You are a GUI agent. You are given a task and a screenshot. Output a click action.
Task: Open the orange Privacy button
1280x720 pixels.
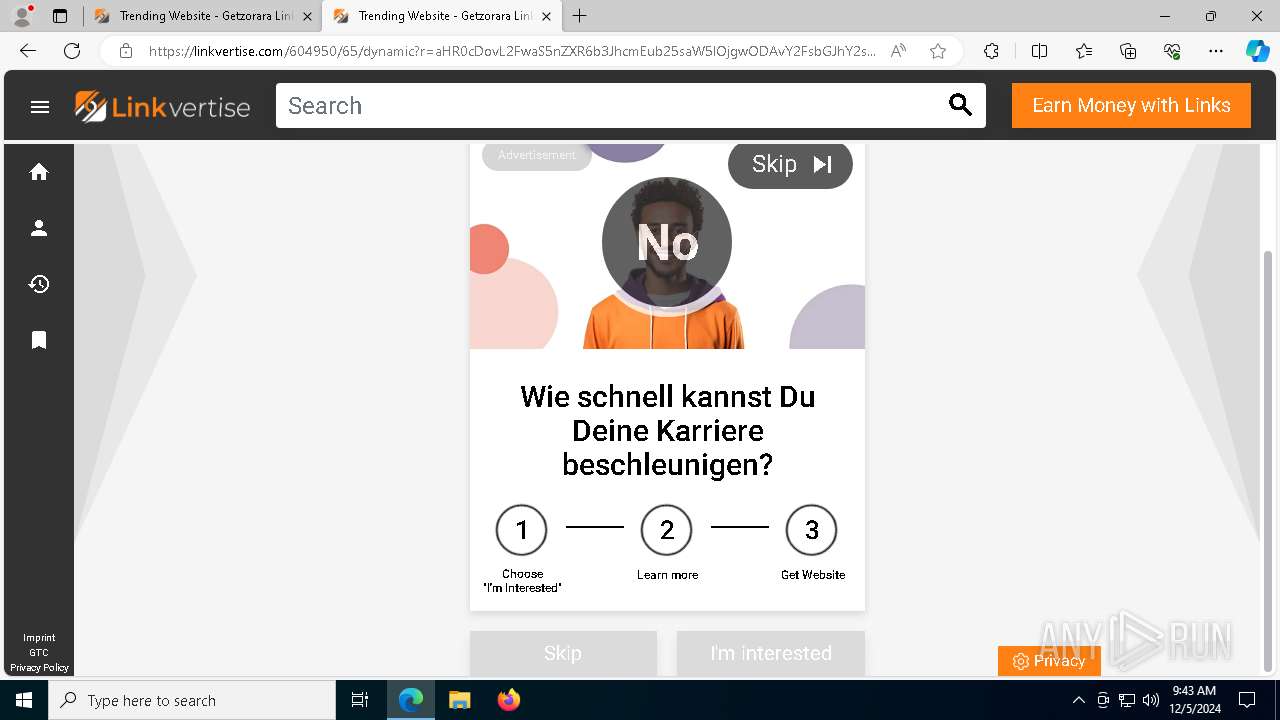[x=1049, y=661]
